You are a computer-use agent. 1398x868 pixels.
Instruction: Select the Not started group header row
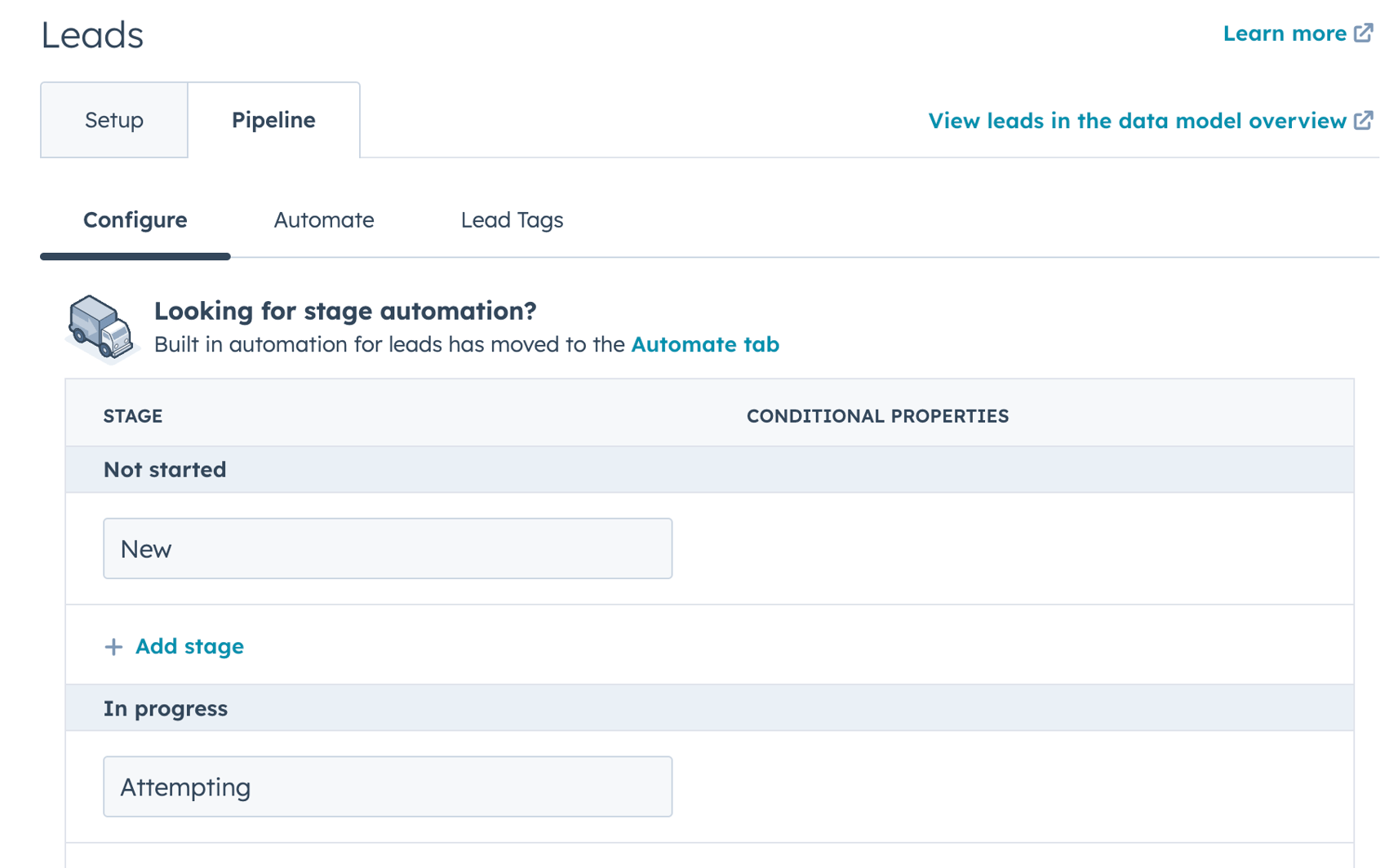[x=164, y=469]
